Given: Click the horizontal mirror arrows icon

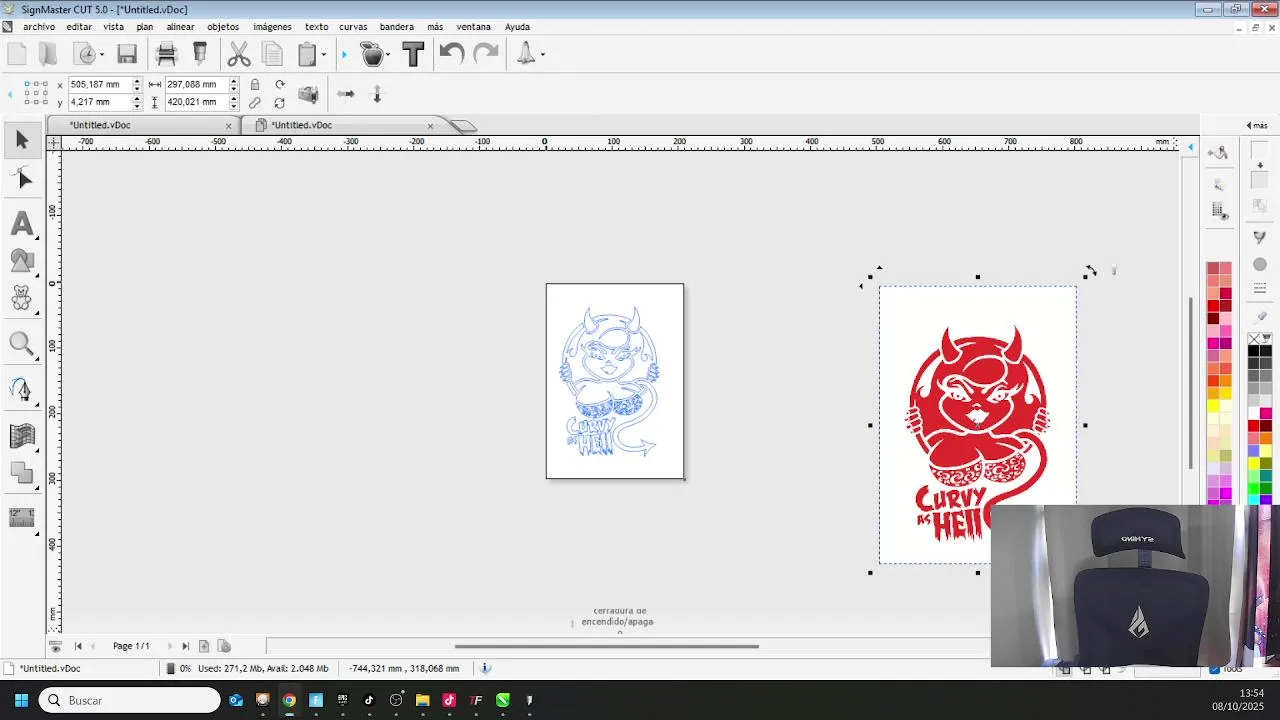Looking at the screenshot, I should click(345, 94).
